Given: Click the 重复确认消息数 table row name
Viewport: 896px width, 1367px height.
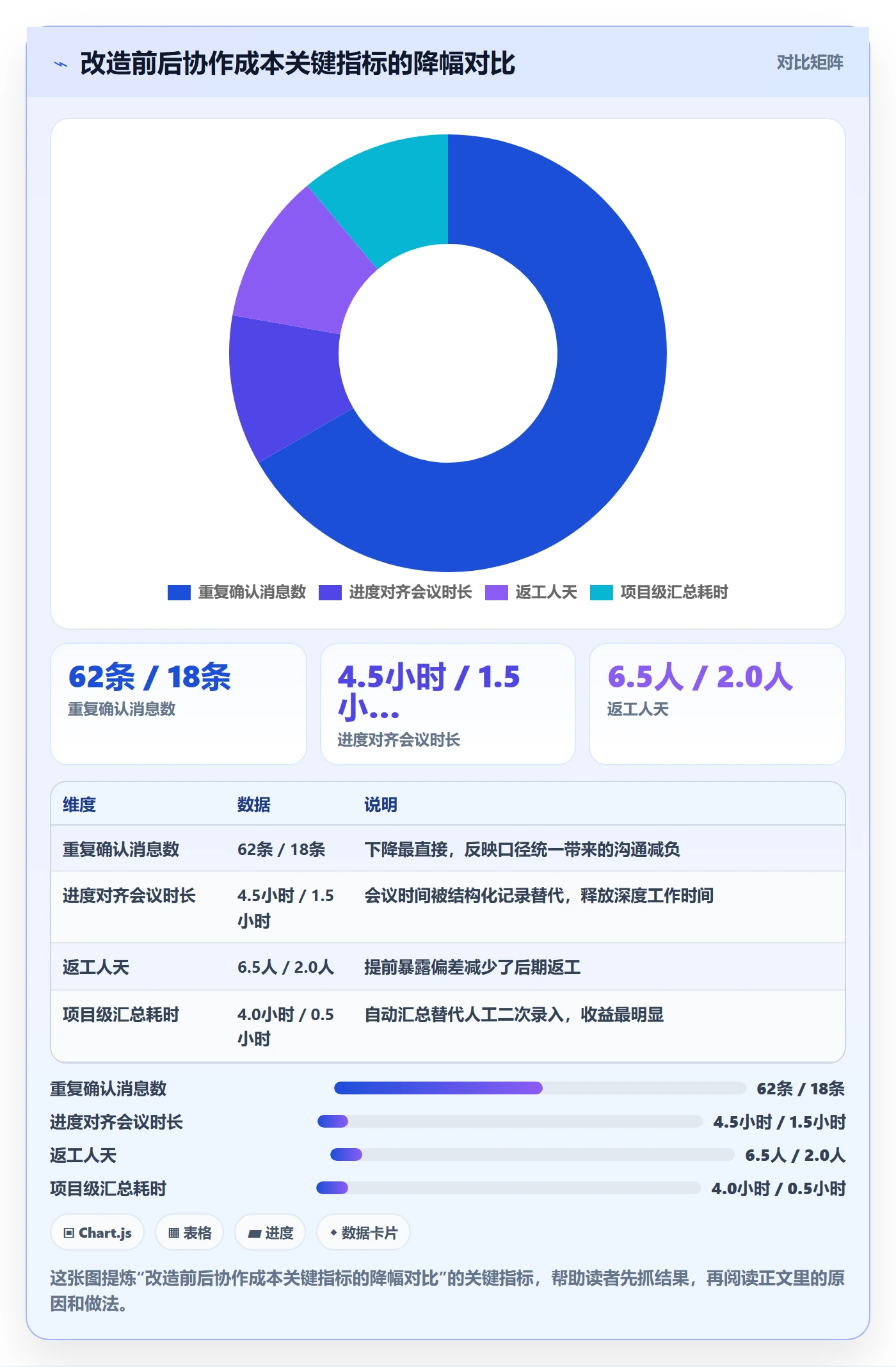Looking at the screenshot, I should tap(121, 849).
